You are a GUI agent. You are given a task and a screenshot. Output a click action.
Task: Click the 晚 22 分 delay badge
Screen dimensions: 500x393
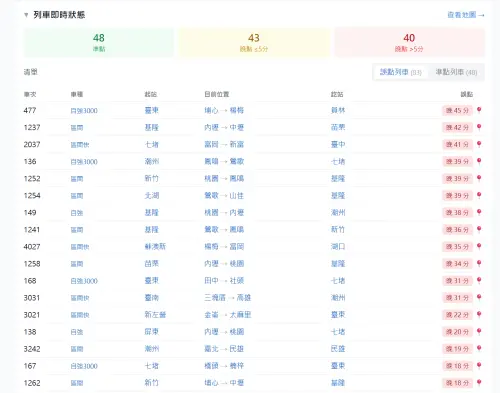point(457,315)
